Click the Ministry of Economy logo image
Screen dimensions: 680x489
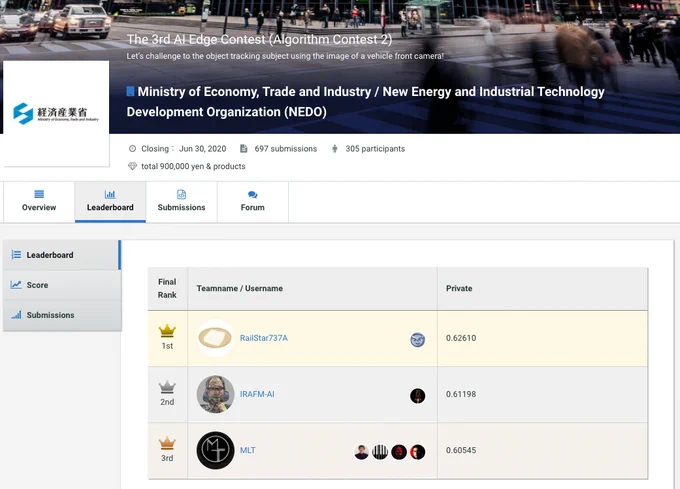(56, 114)
